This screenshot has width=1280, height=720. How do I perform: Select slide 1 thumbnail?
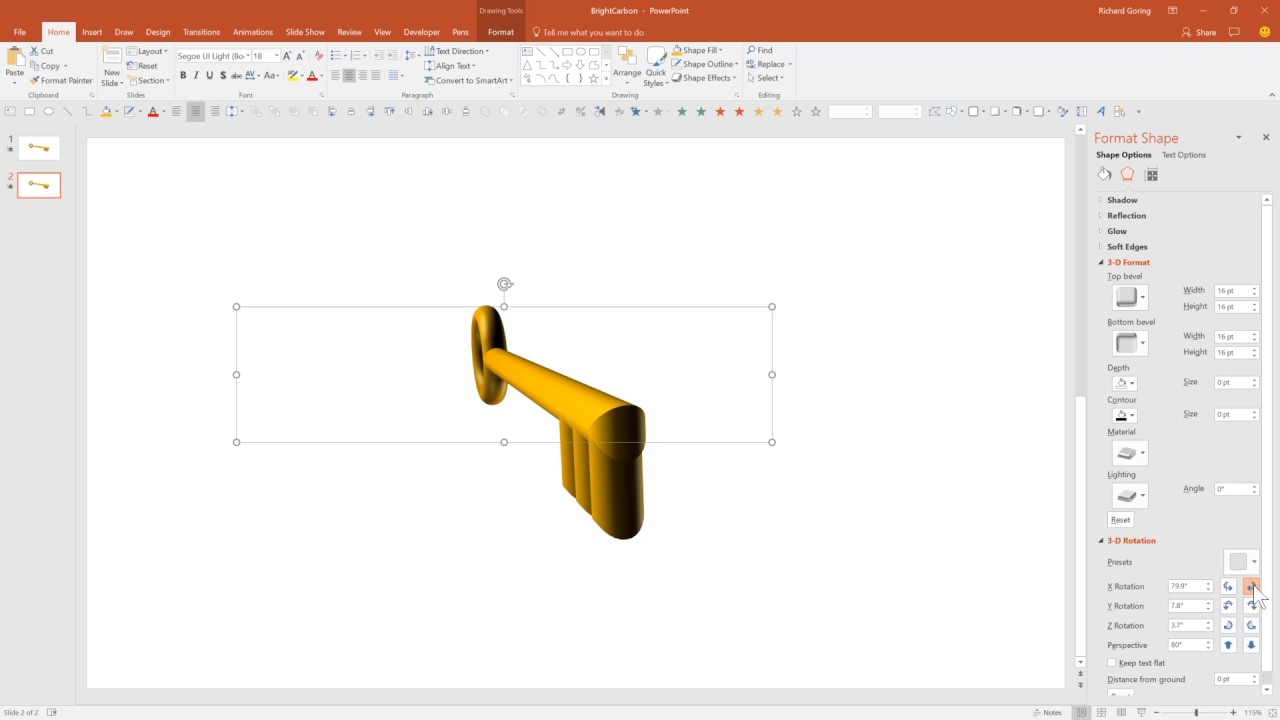click(x=39, y=148)
